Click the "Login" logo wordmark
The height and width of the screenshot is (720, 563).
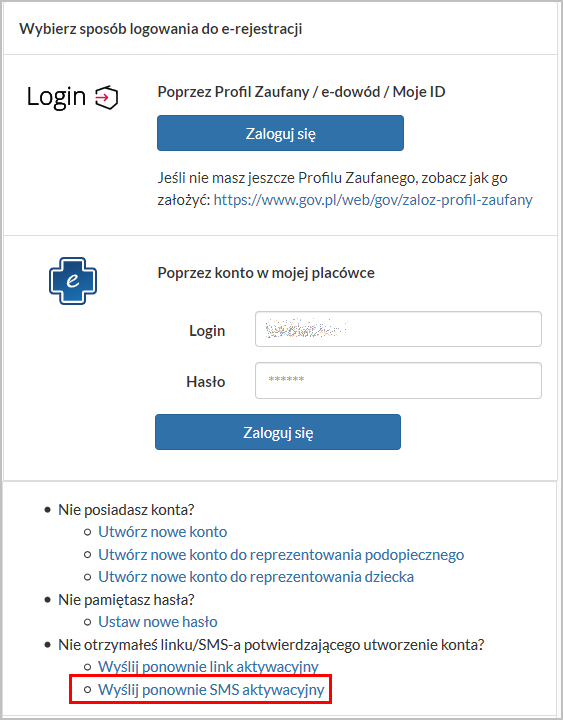coord(56,97)
